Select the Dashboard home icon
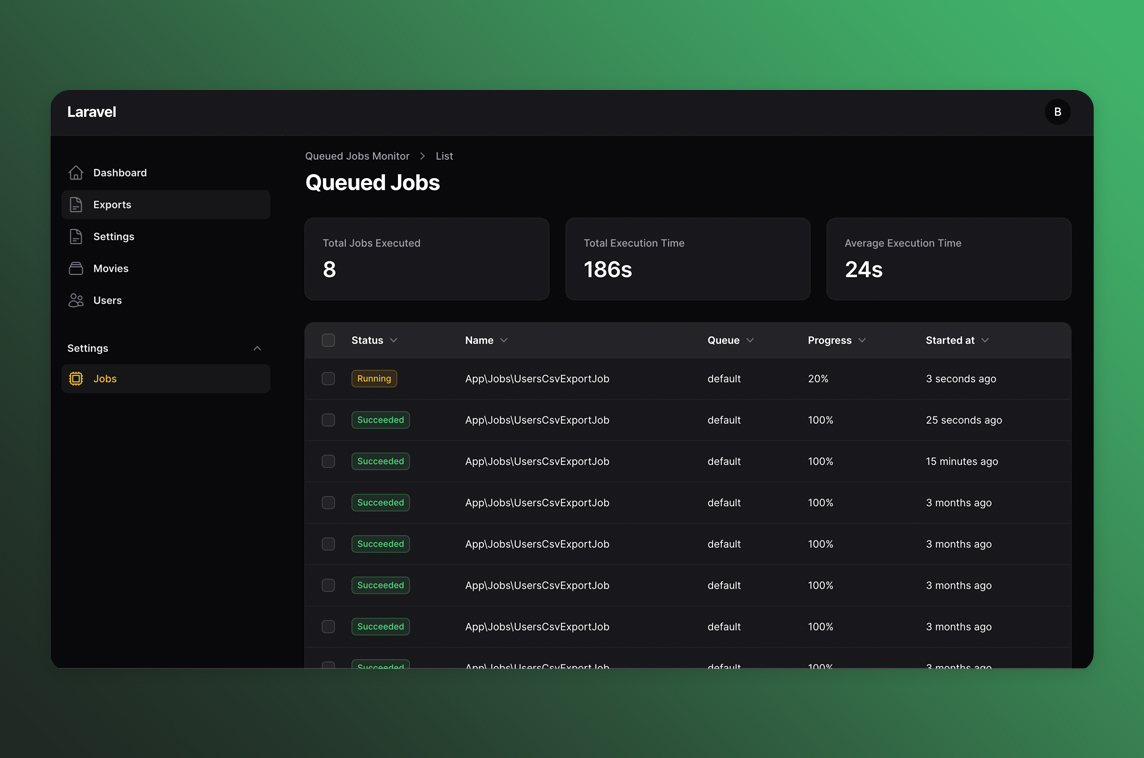This screenshot has width=1144, height=758. 76,172
